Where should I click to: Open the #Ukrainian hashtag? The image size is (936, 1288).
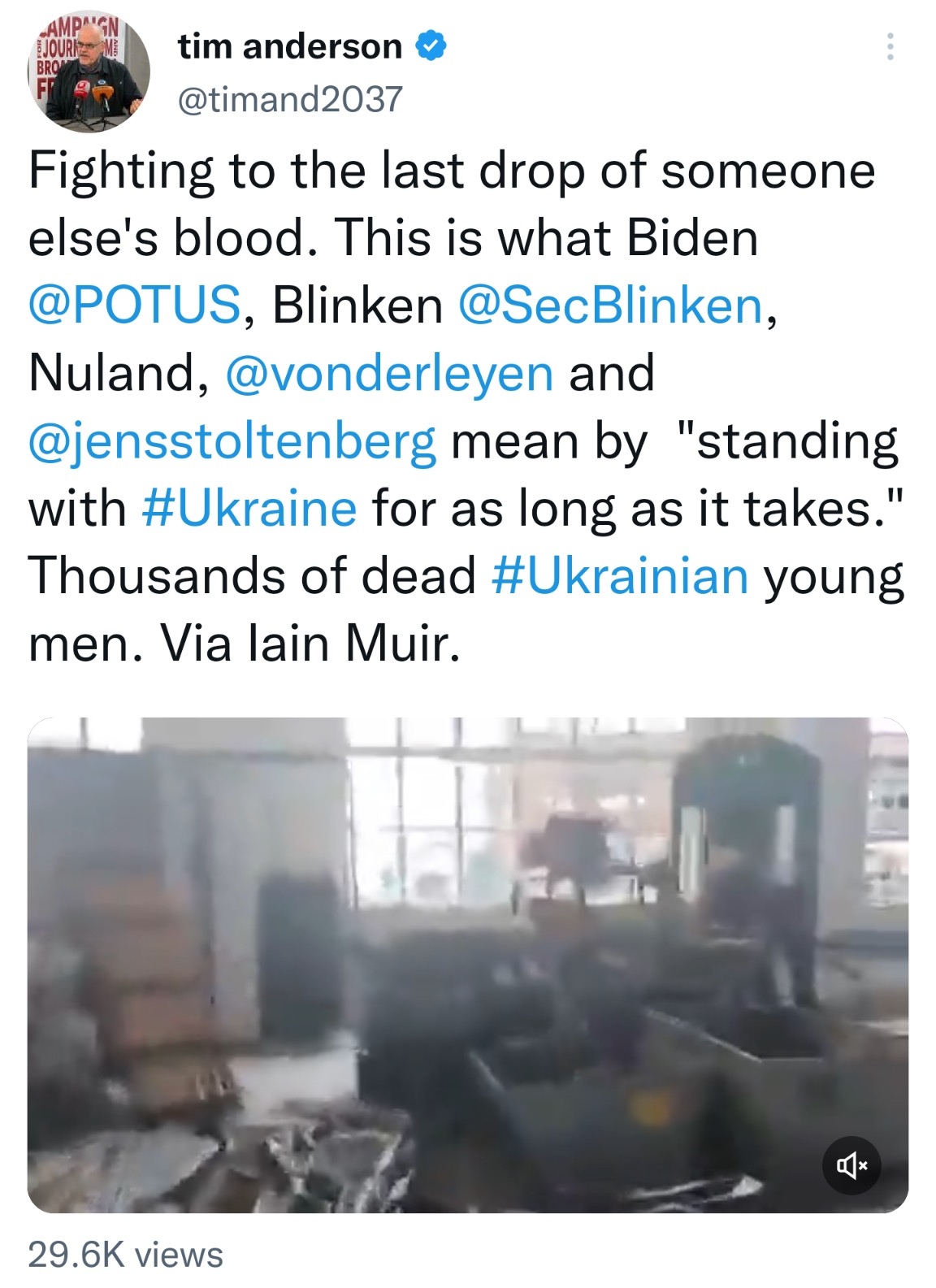click(x=620, y=576)
